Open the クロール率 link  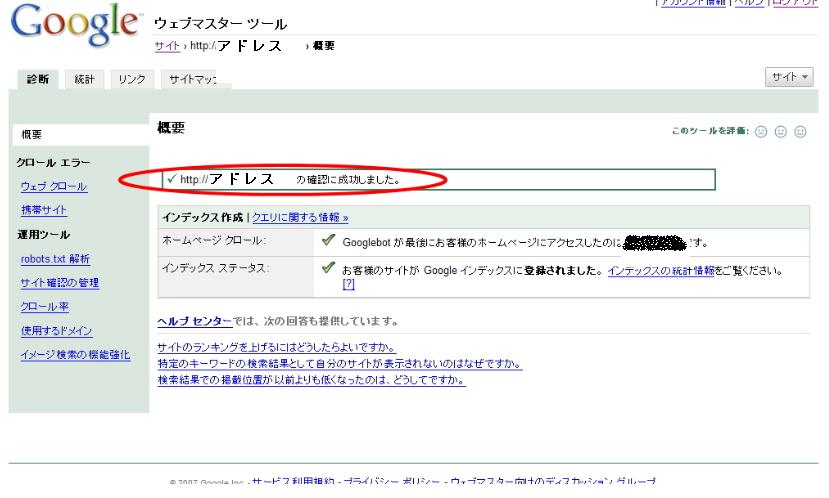(x=45, y=307)
